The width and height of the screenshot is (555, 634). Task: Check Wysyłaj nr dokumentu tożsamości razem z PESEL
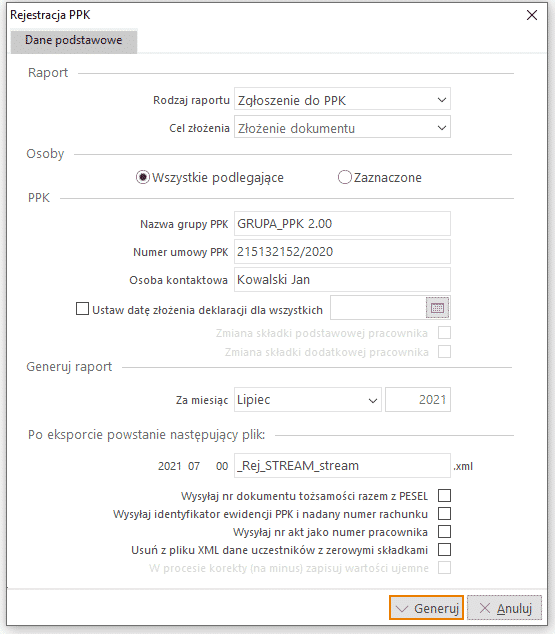point(444,496)
